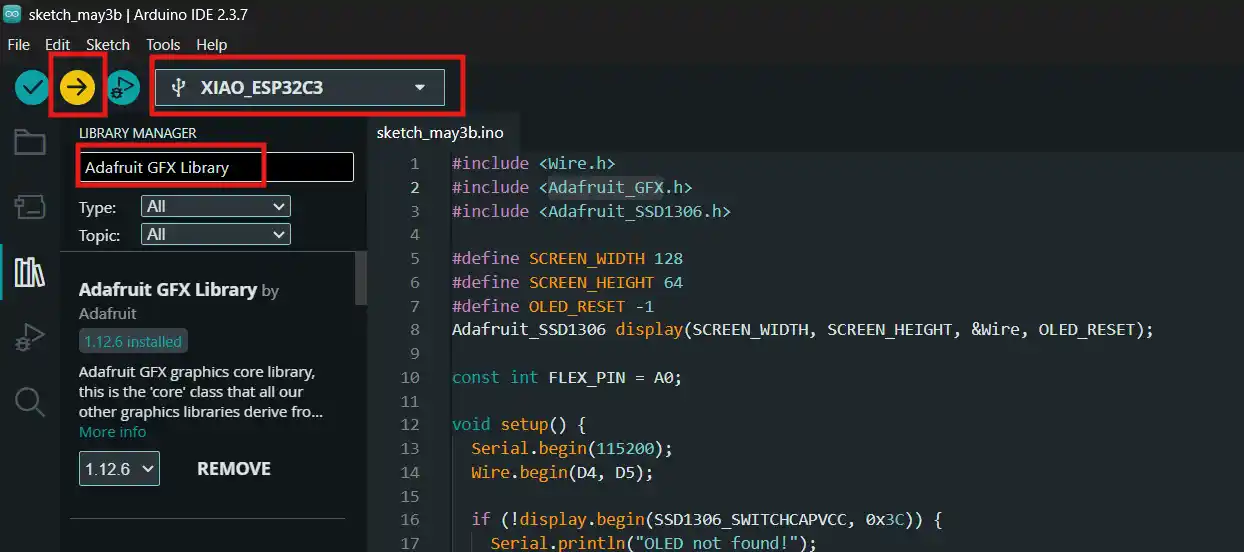Screen dimensions: 1244x552
Task: Upload the sketch with the arrow button
Action: (x=77, y=88)
